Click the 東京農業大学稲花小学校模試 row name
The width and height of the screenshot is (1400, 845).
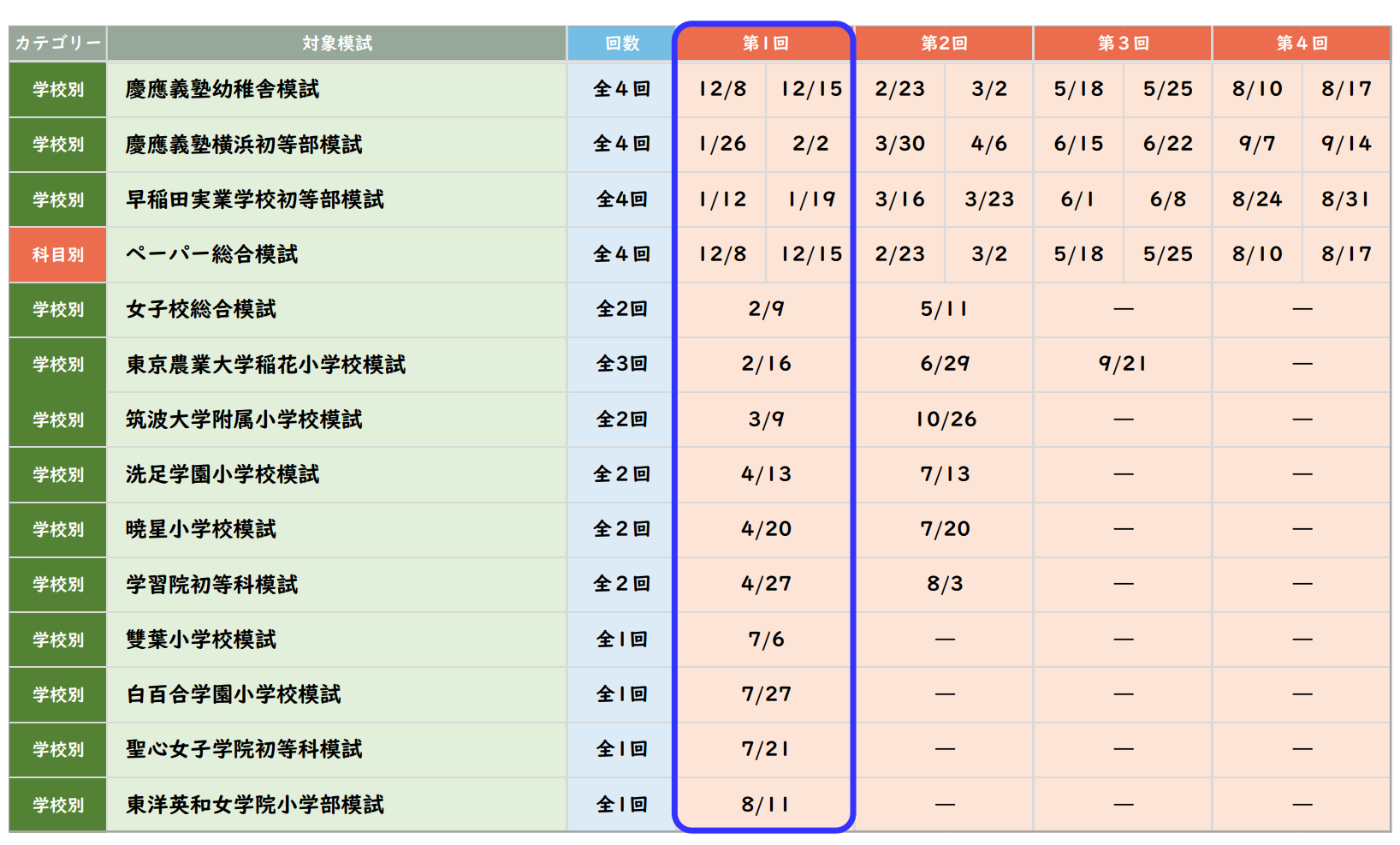(x=266, y=365)
